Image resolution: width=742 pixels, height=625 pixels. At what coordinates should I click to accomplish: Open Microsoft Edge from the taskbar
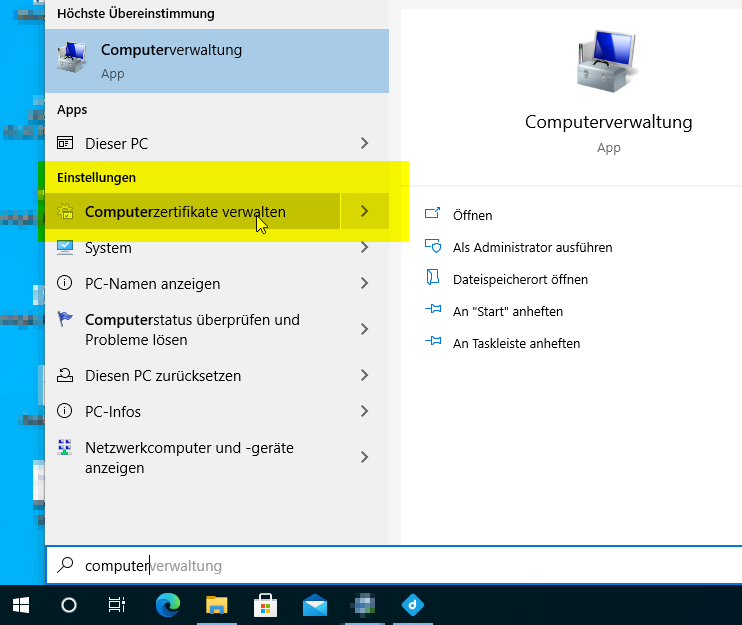coord(168,605)
